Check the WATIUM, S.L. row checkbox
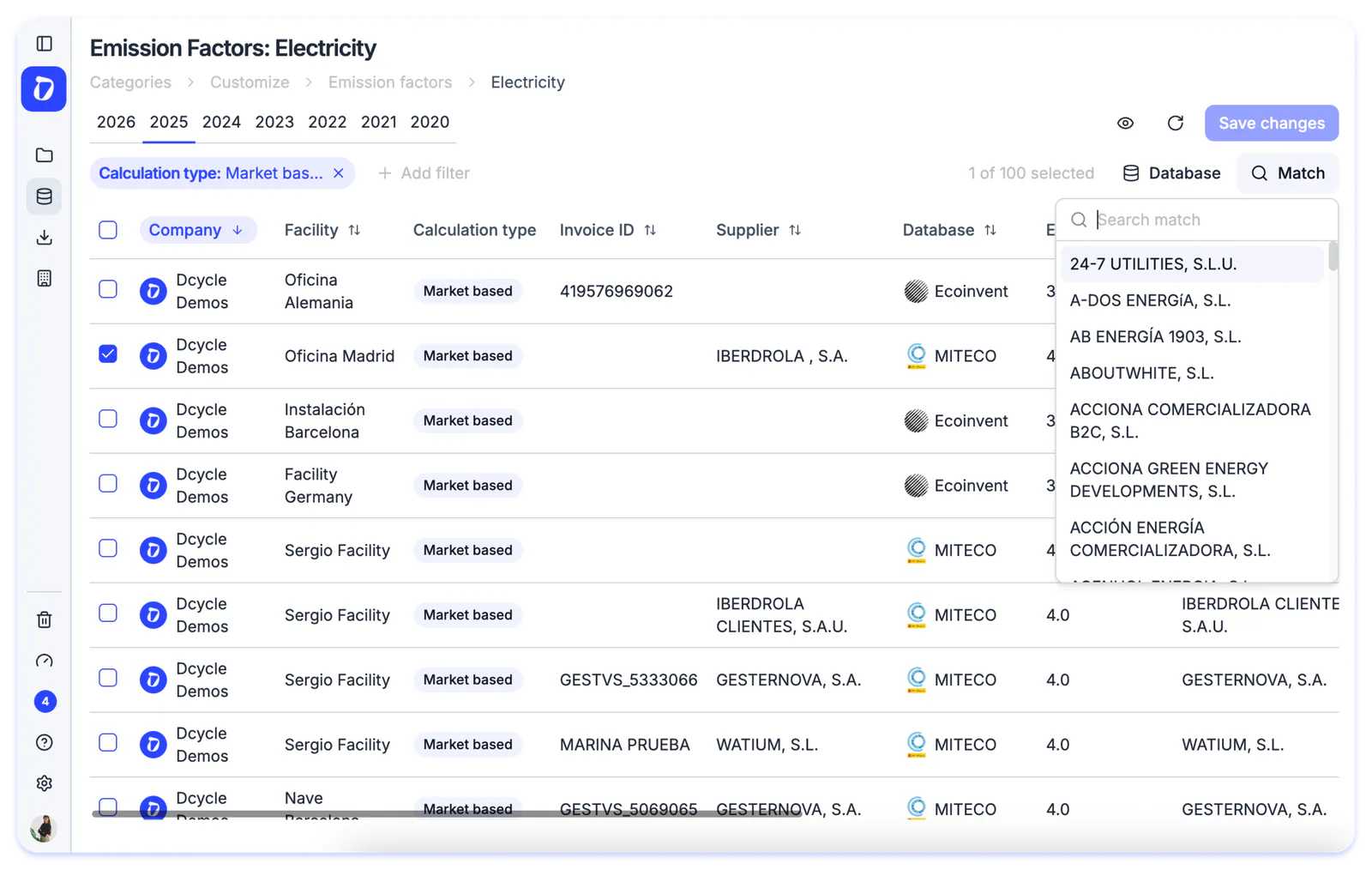 [108, 742]
